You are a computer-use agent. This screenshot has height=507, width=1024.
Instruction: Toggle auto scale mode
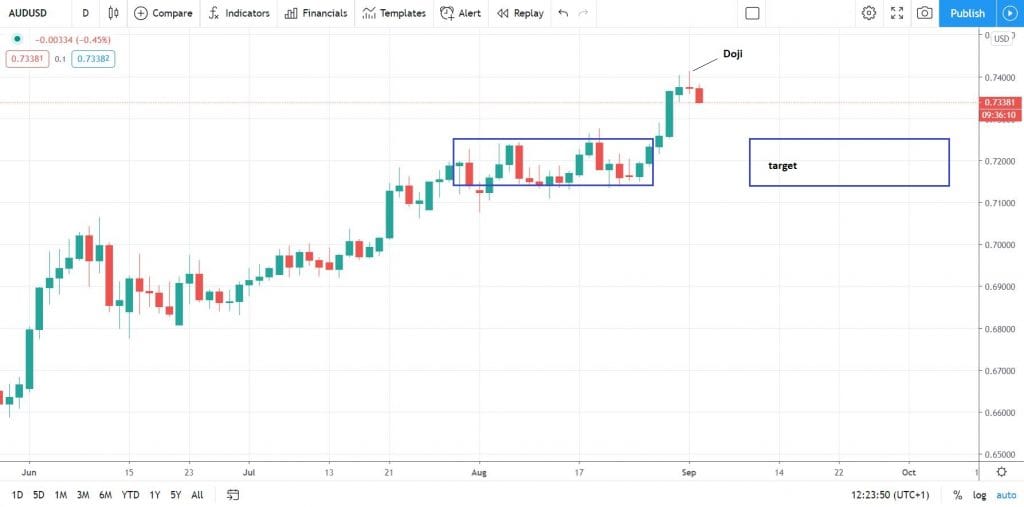[1006, 495]
